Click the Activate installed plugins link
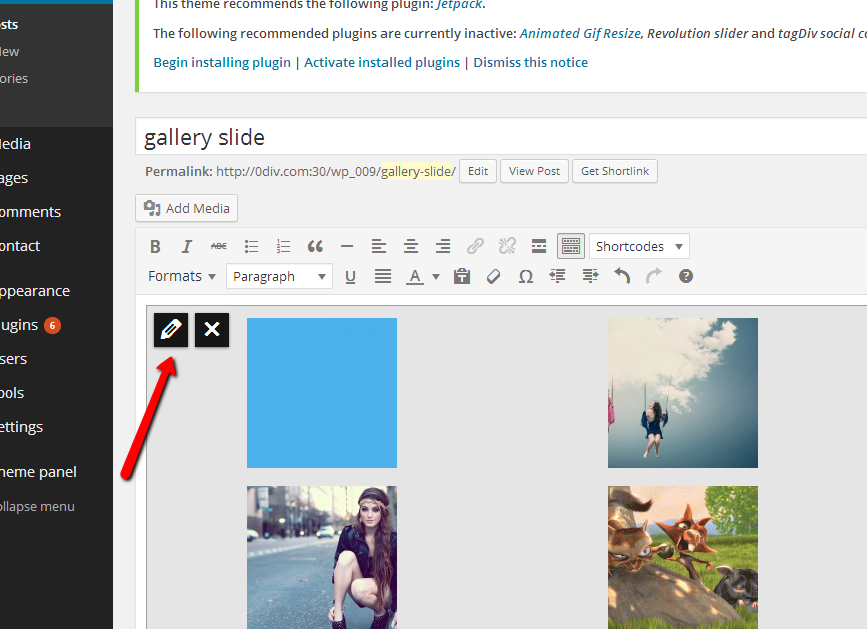The height and width of the screenshot is (629, 867). 382,62
